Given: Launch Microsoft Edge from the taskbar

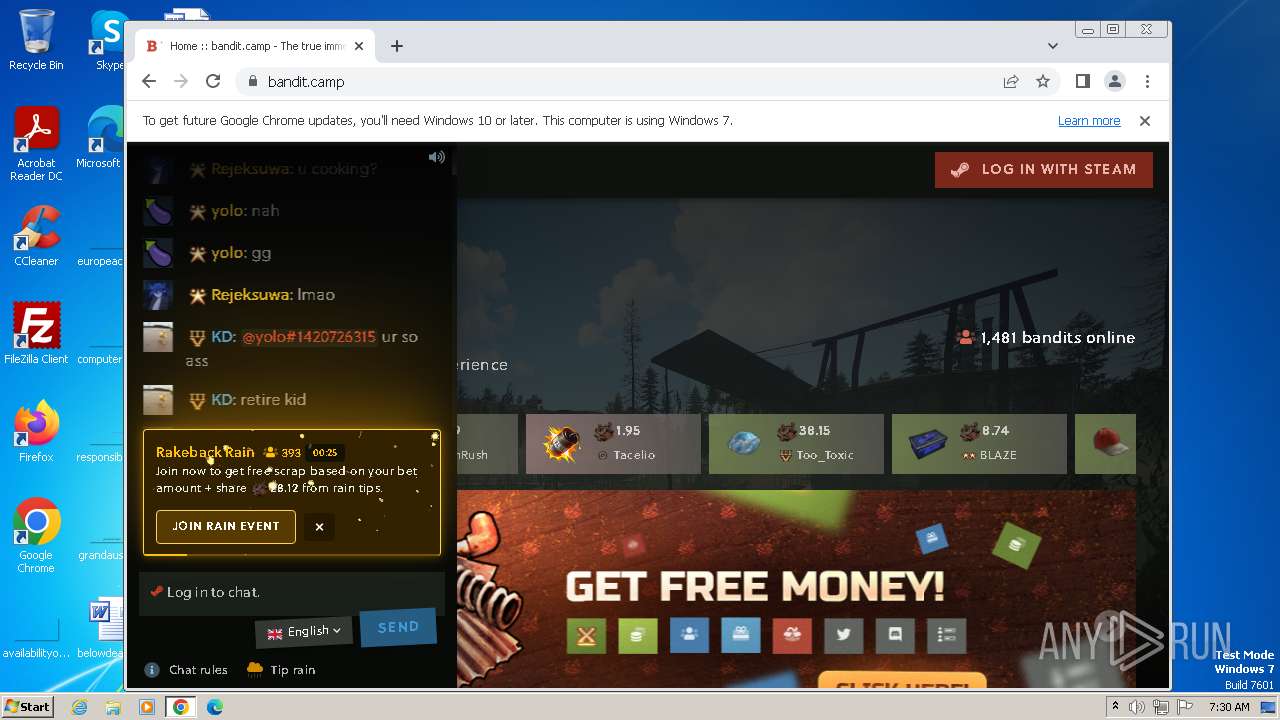Looking at the screenshot, I should coord(214,707).
